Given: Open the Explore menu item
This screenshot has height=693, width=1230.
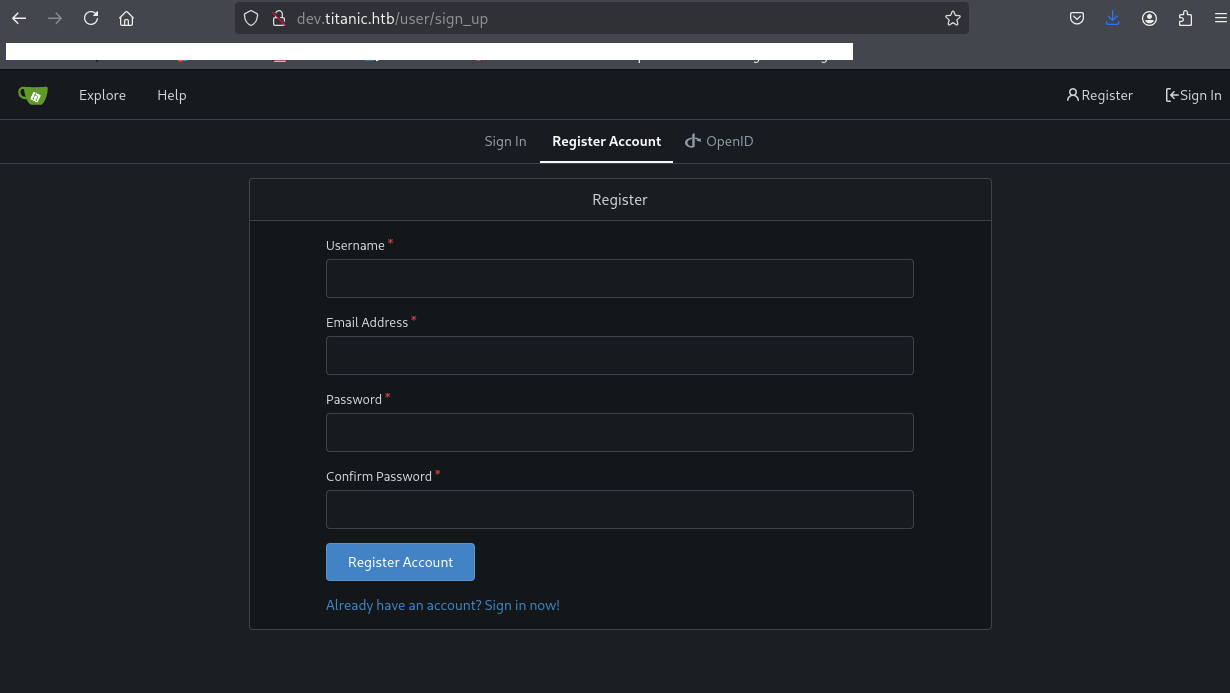Looking at the screenshot, I should (x=102, y=95).
